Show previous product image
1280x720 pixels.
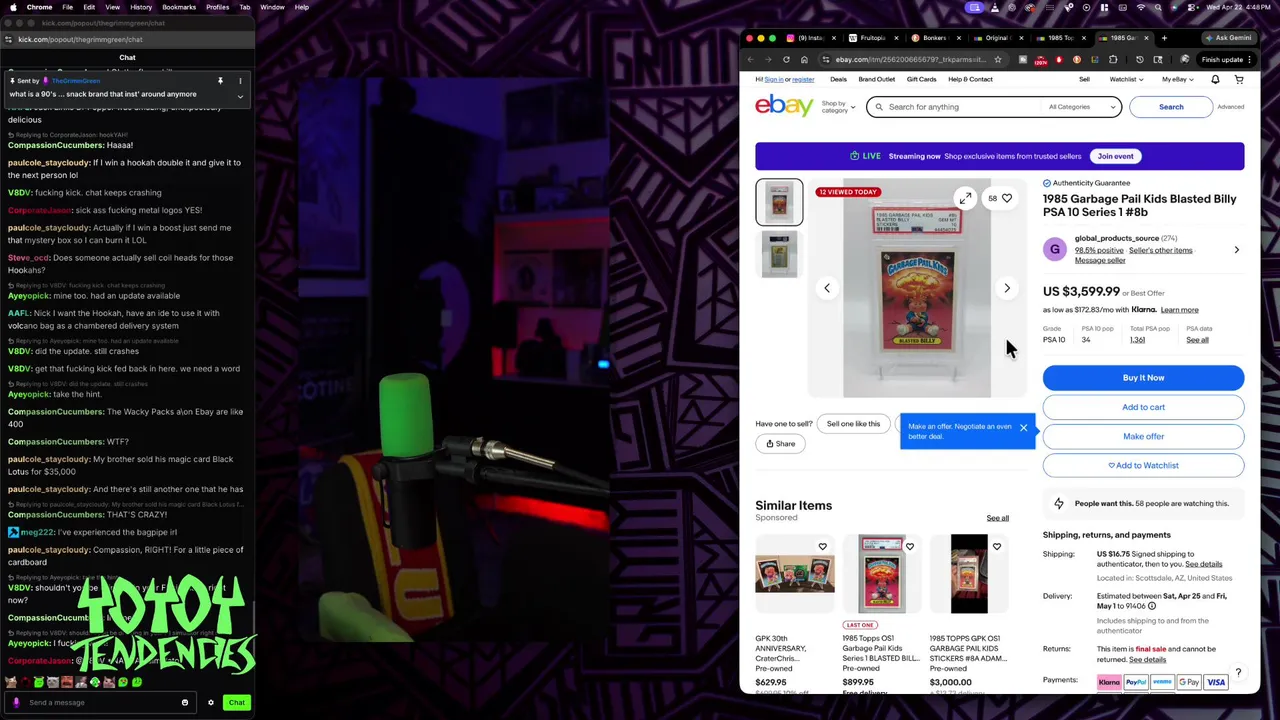tap(827, 288)
